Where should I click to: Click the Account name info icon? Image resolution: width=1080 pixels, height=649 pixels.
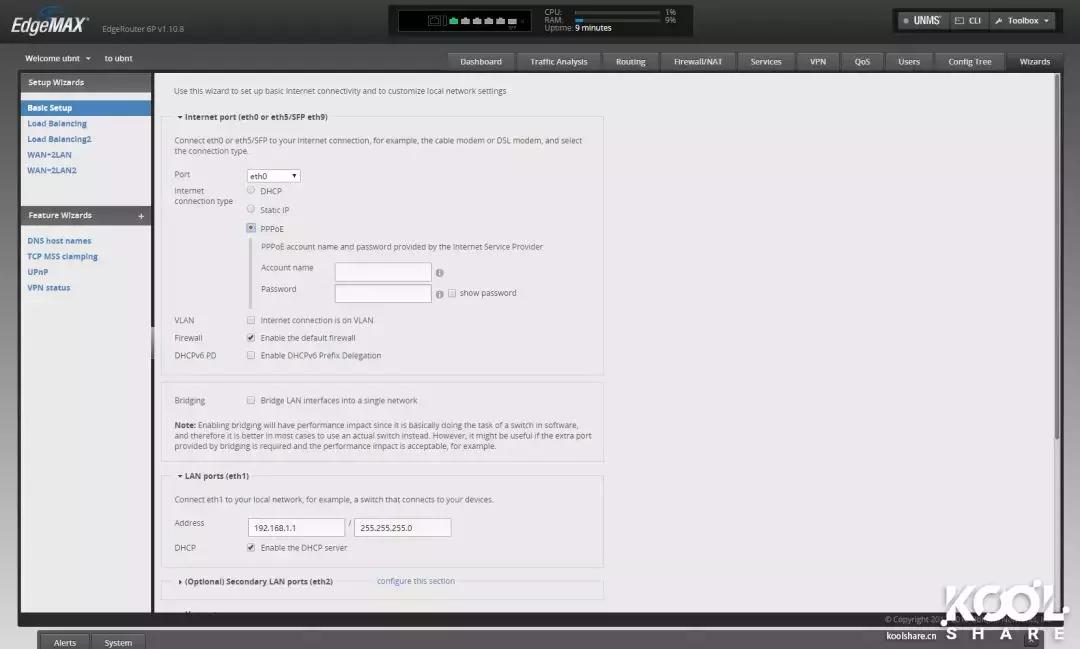[439, 273]
